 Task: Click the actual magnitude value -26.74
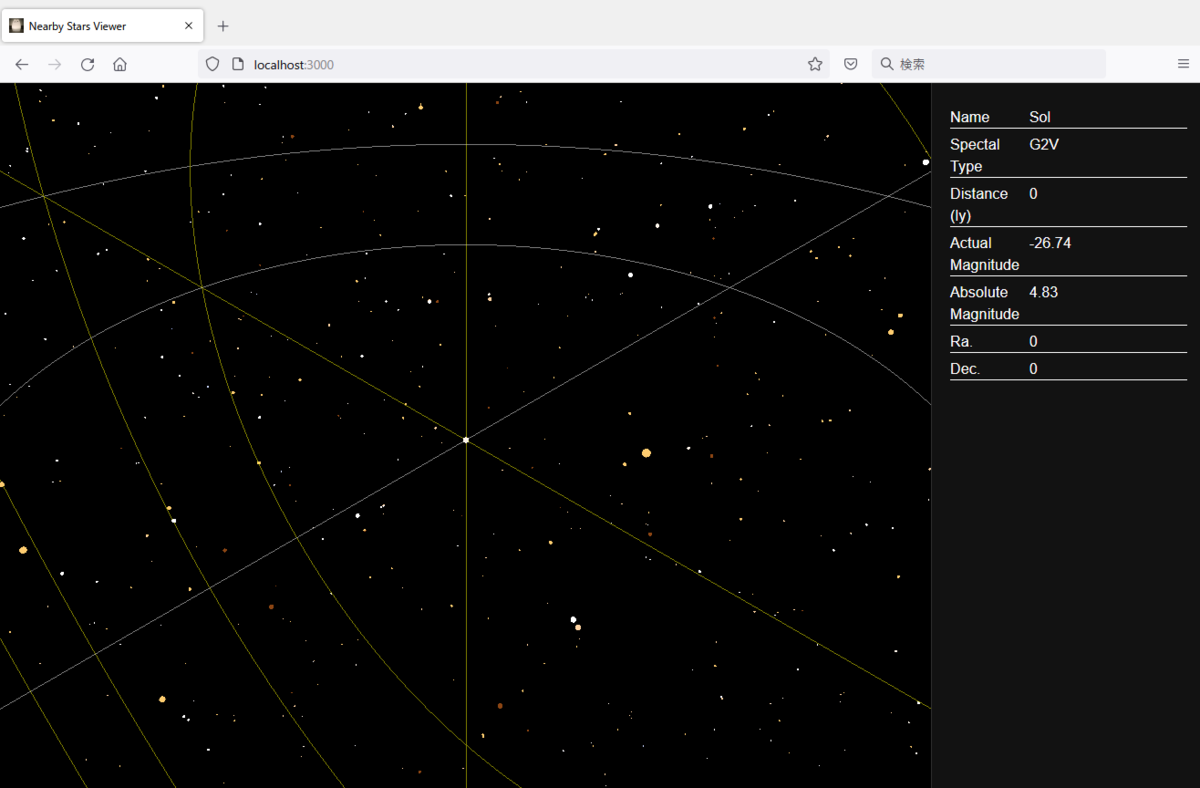(x=1050, y=243)
